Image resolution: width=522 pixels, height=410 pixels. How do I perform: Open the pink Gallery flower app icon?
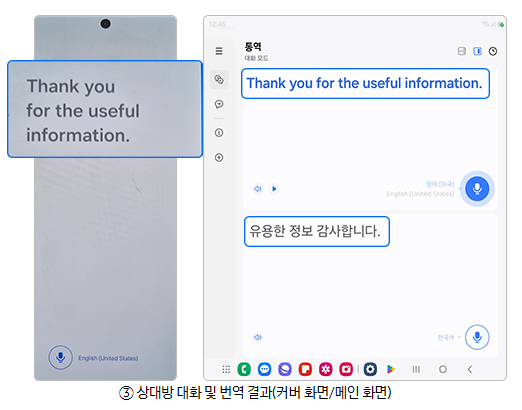point(326,369)
